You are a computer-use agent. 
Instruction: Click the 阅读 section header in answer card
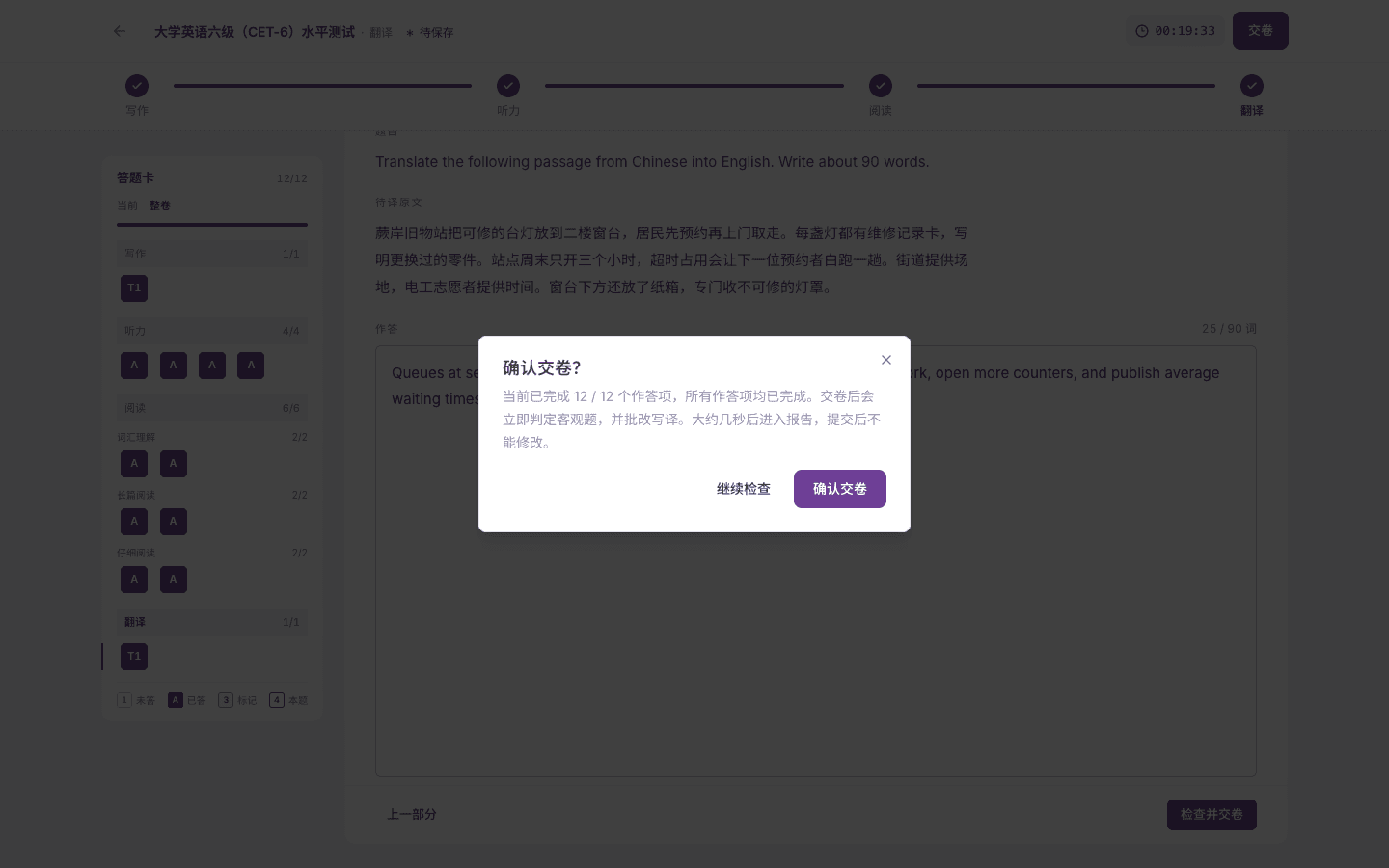[x=212, y=408]
